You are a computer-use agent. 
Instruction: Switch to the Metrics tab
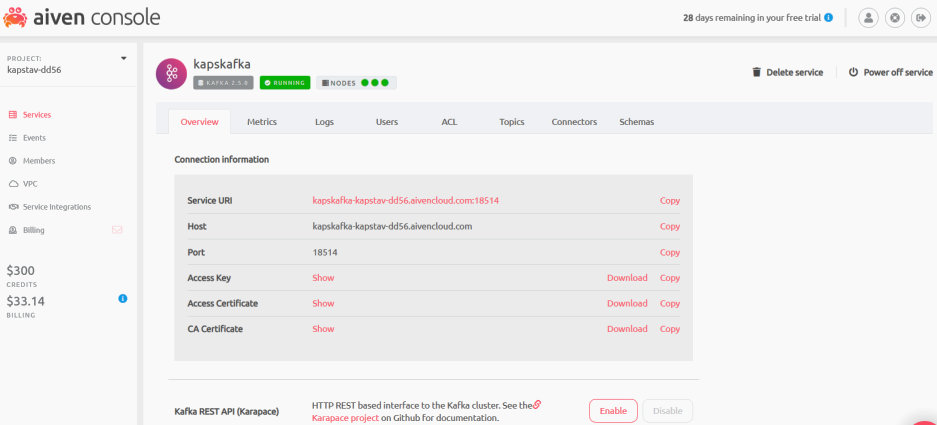[x=262, y=122]
